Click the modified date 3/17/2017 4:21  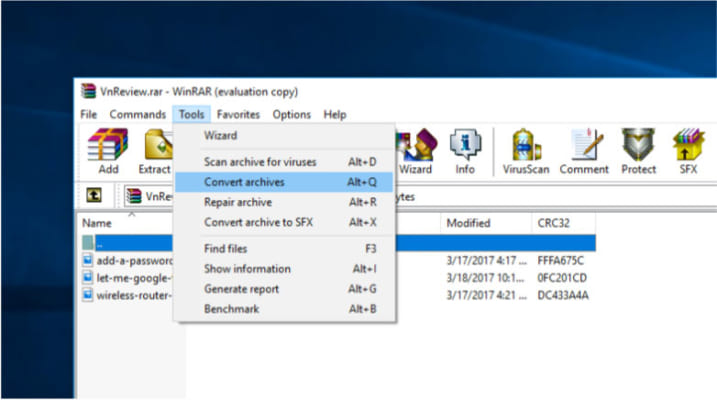tap(487, 295)
